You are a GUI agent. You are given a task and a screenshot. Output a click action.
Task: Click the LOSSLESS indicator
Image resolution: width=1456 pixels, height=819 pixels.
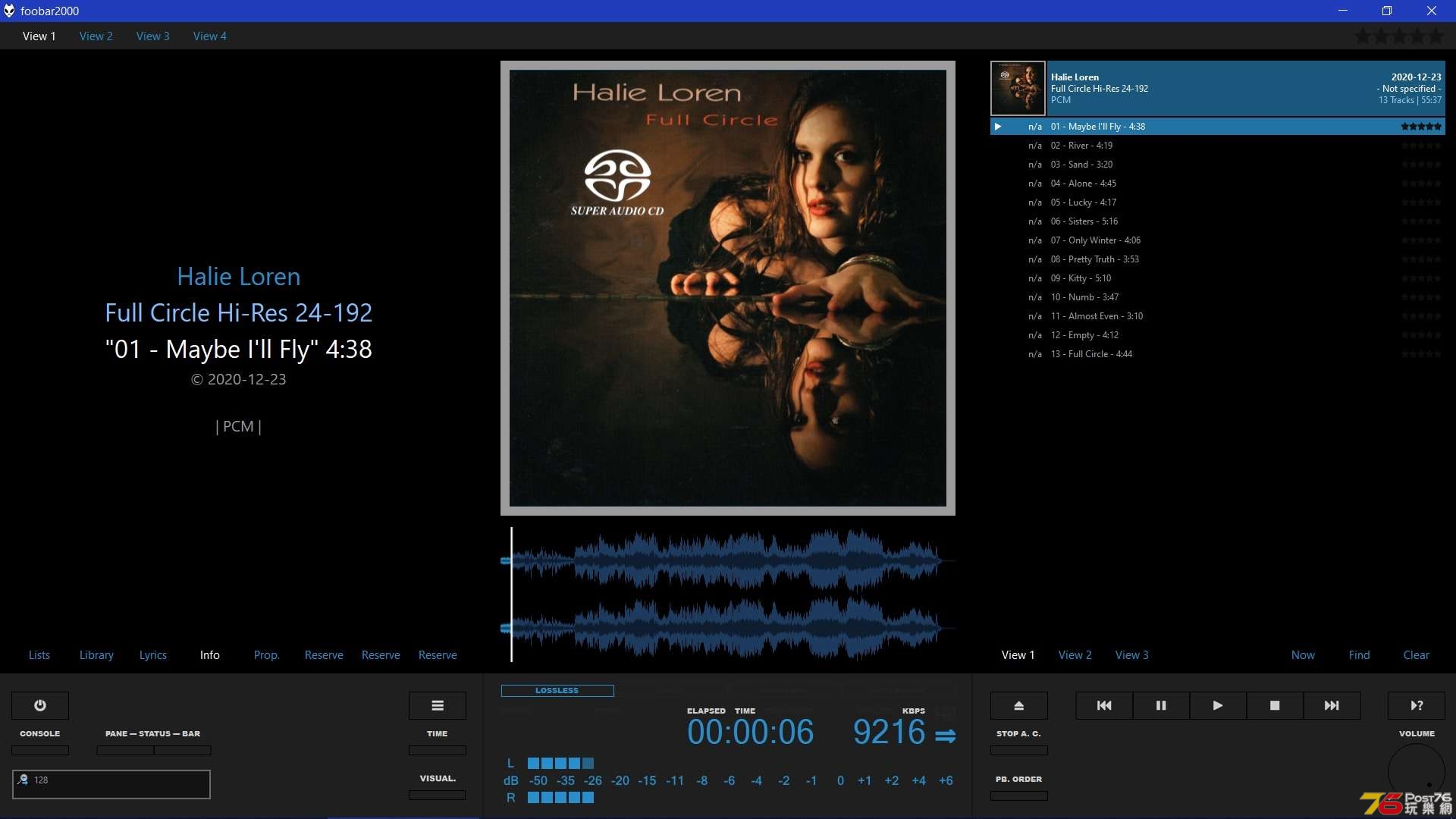point(557,690)
